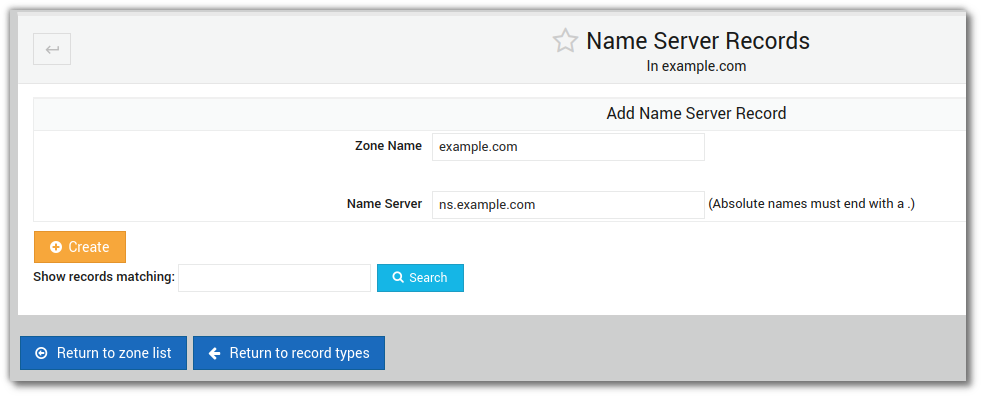Click the 'In example.com' subtitle text
The height and width of the screenshot is (397, 982).
696,66
